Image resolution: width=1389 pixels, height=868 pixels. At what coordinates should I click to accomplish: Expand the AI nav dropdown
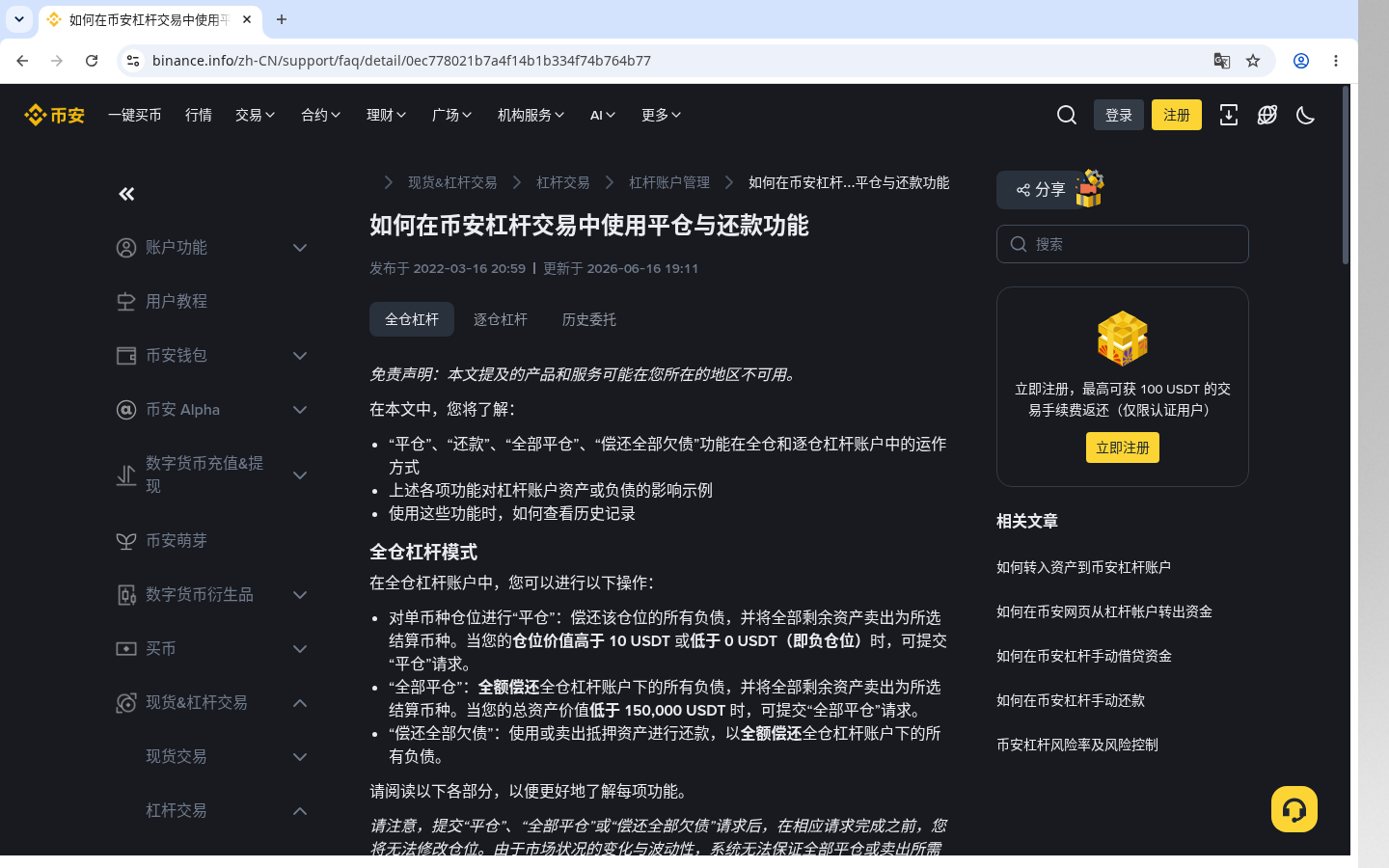coord(603,115)
